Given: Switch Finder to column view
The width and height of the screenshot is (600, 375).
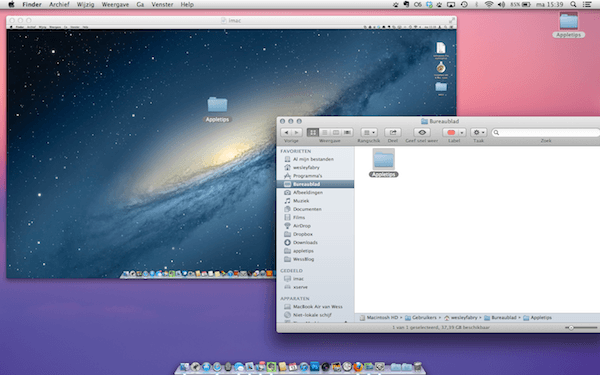Looking at the screenshot, I should pyautogui.click(x=336, y=132).
